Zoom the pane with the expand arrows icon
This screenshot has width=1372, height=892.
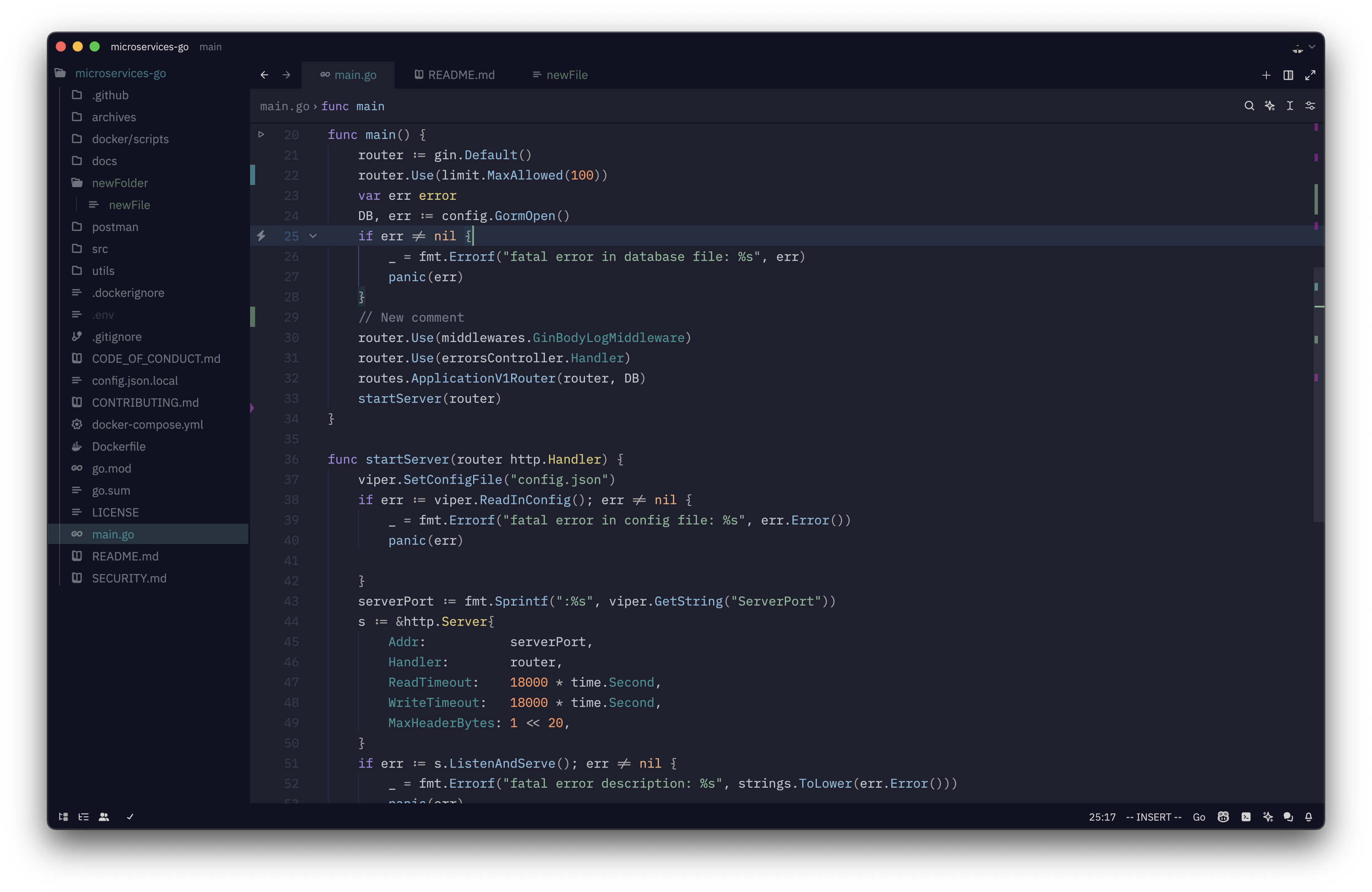click(1310, 75)
